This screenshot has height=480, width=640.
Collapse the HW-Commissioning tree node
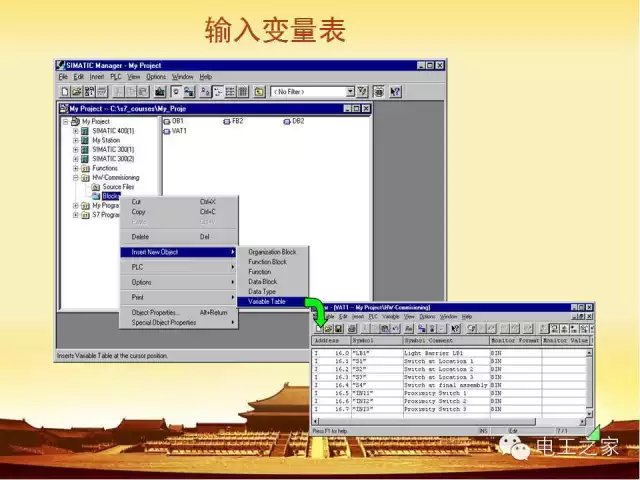pyautogui.click(x=75, y=178)
